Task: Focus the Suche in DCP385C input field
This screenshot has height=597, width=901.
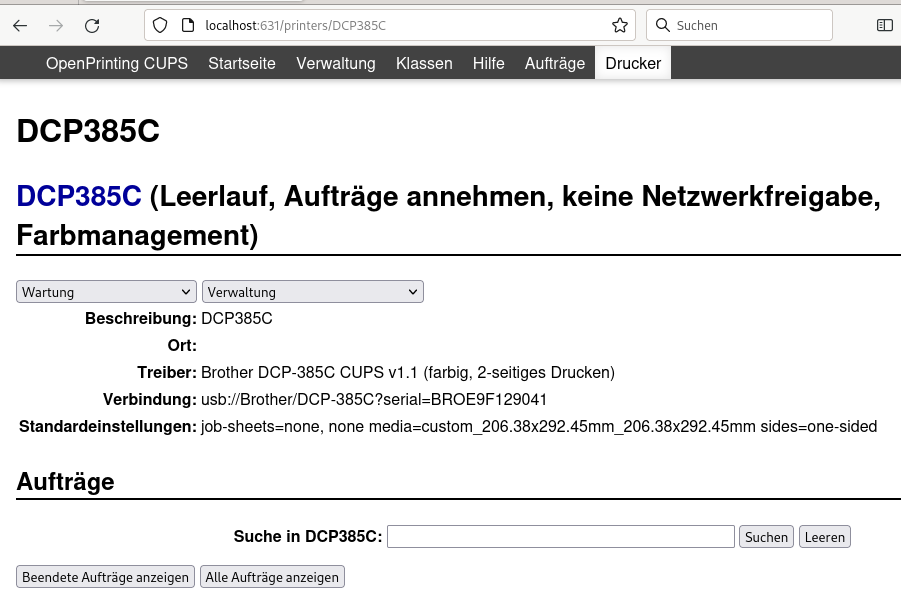Action: 561,537
